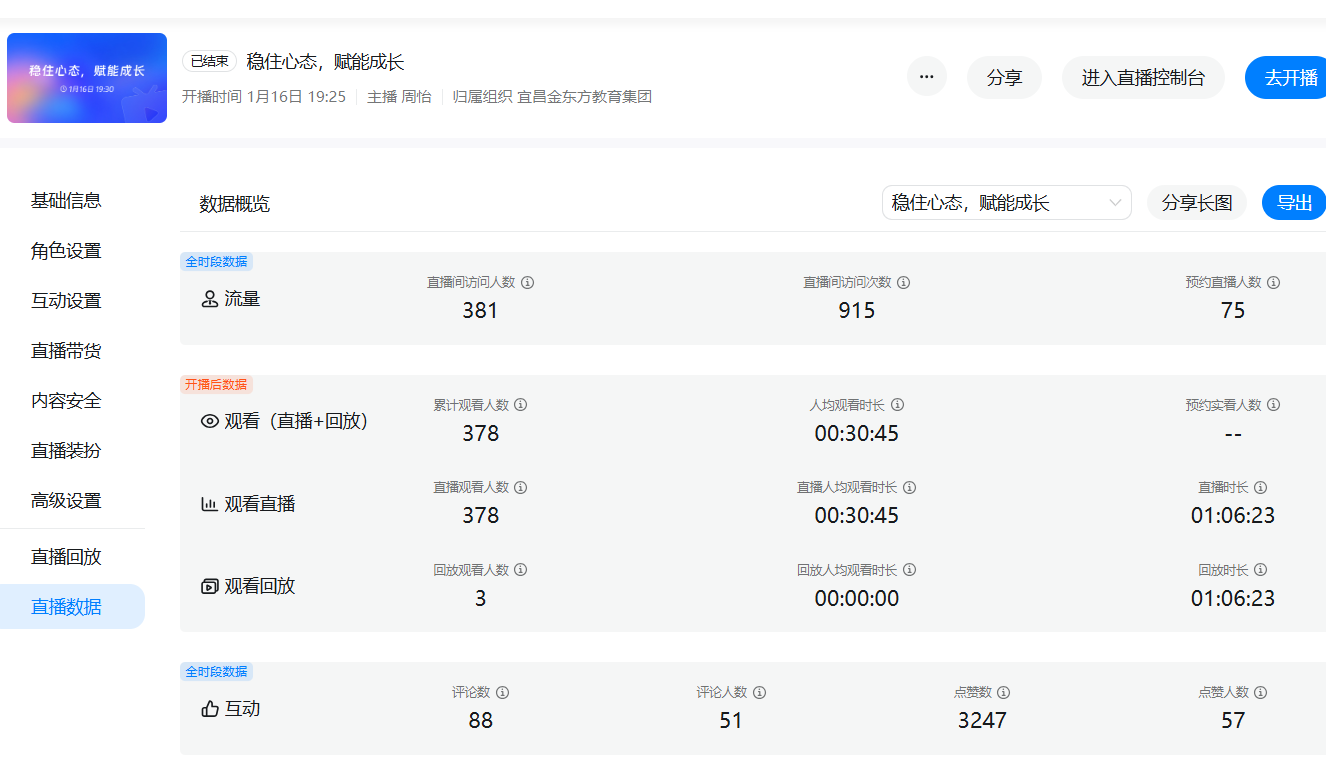The image size is (1326, 774).
Task: Click info icon next to 累计观看人数
Action: [x=521, y=405]
